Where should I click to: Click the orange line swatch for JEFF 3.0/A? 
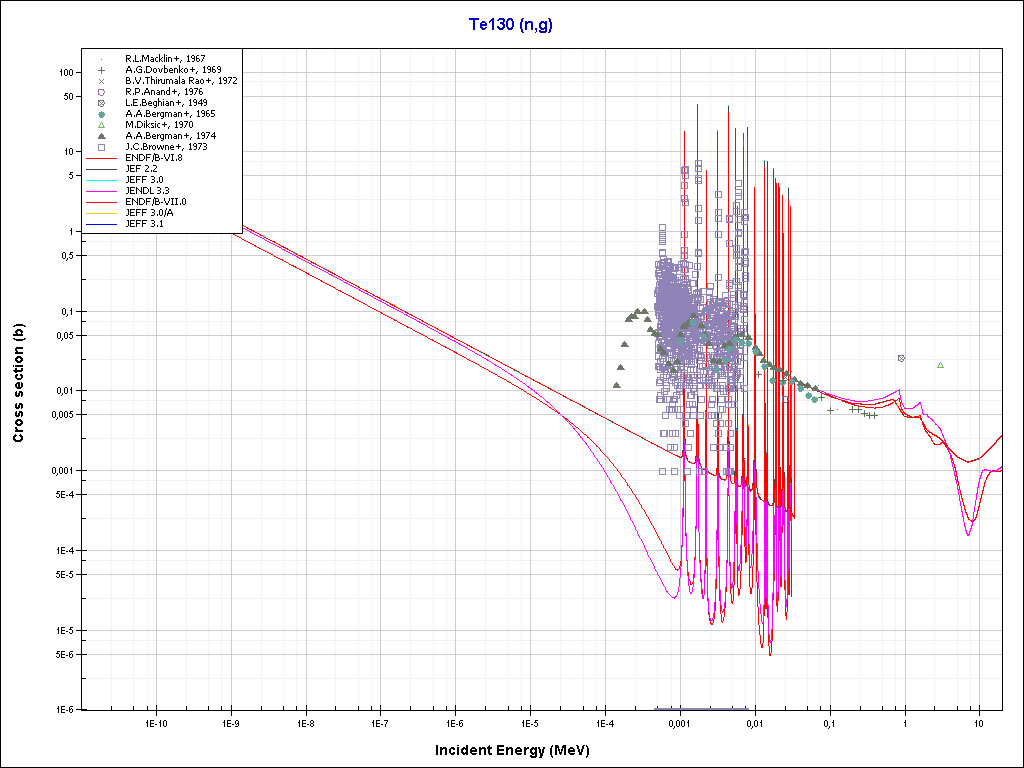coord(102,213)
